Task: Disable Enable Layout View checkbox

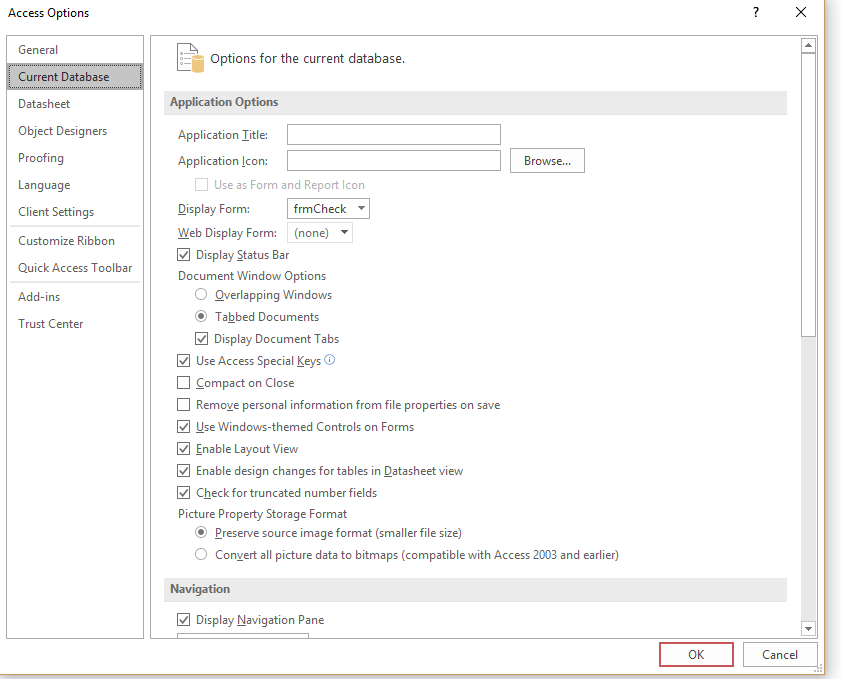Action: pos(183,448)
